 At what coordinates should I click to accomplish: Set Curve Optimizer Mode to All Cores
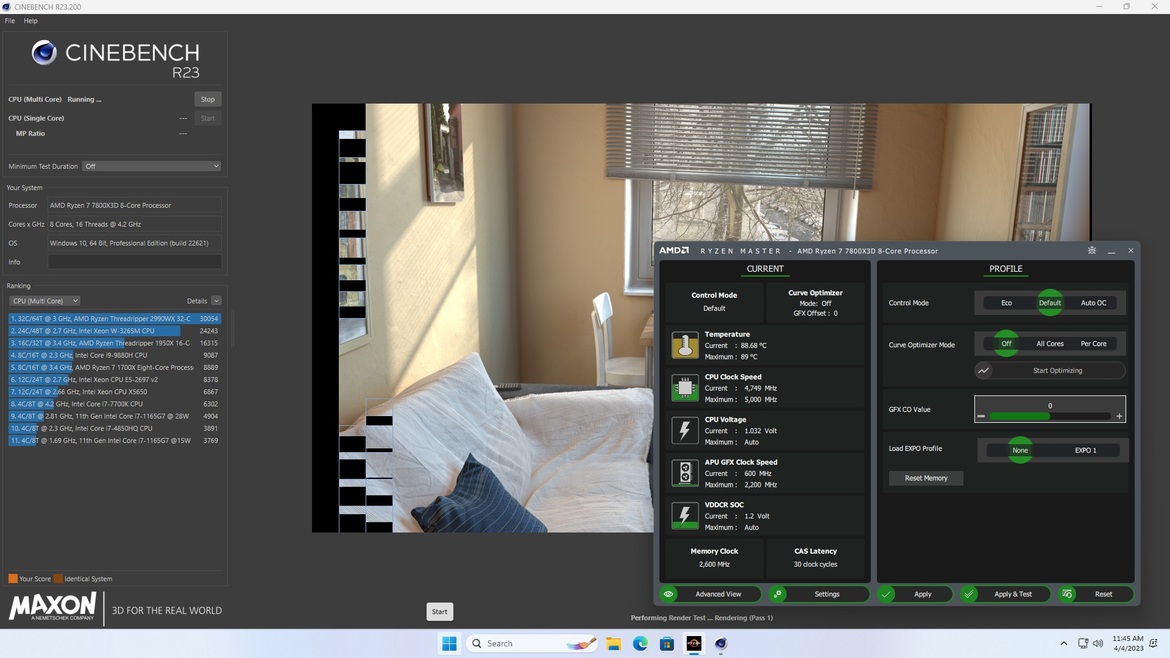click(x=1050, y=344)
